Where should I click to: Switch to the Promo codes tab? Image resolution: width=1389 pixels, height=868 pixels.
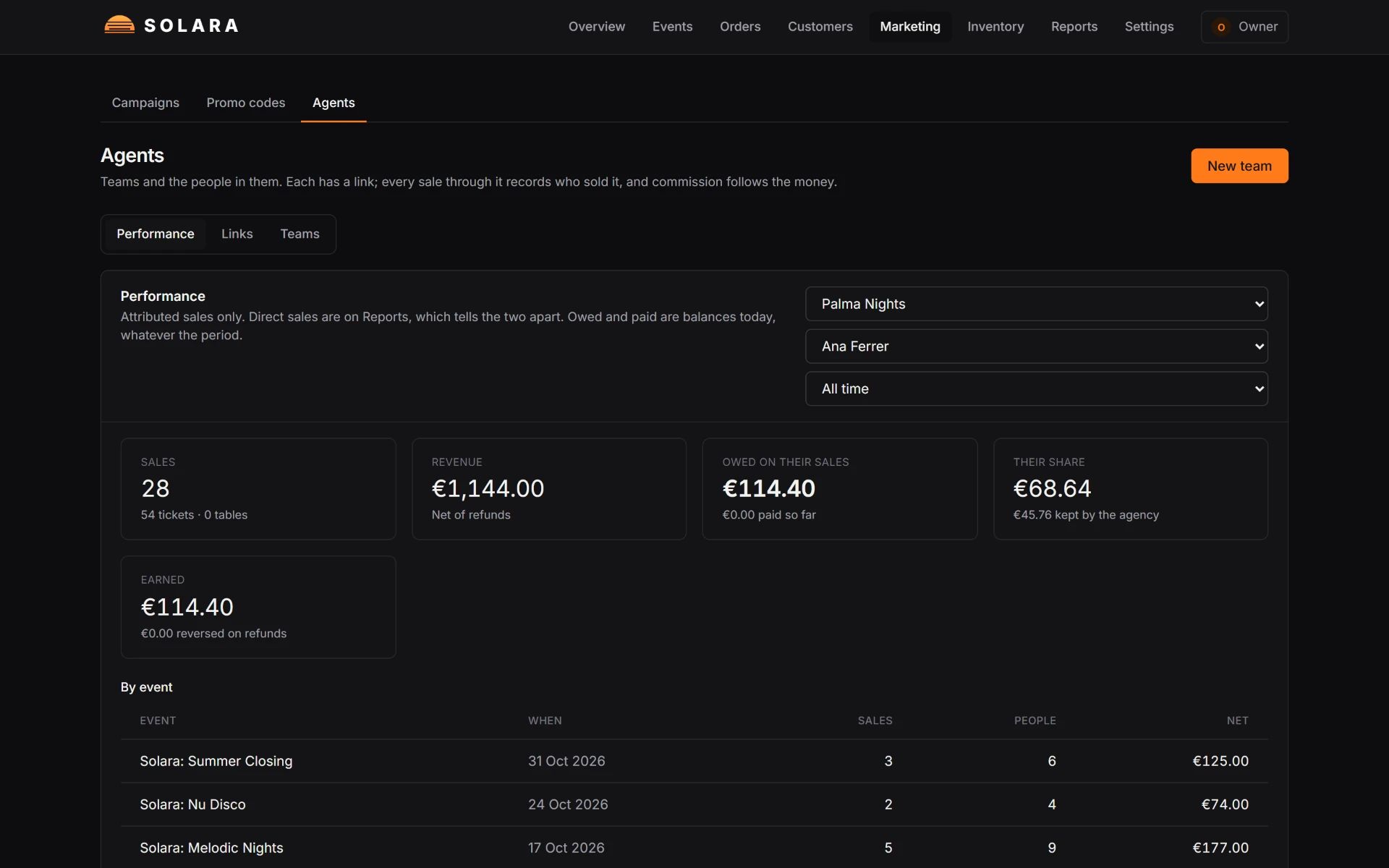pyautogui.click(x=246, y=103)
